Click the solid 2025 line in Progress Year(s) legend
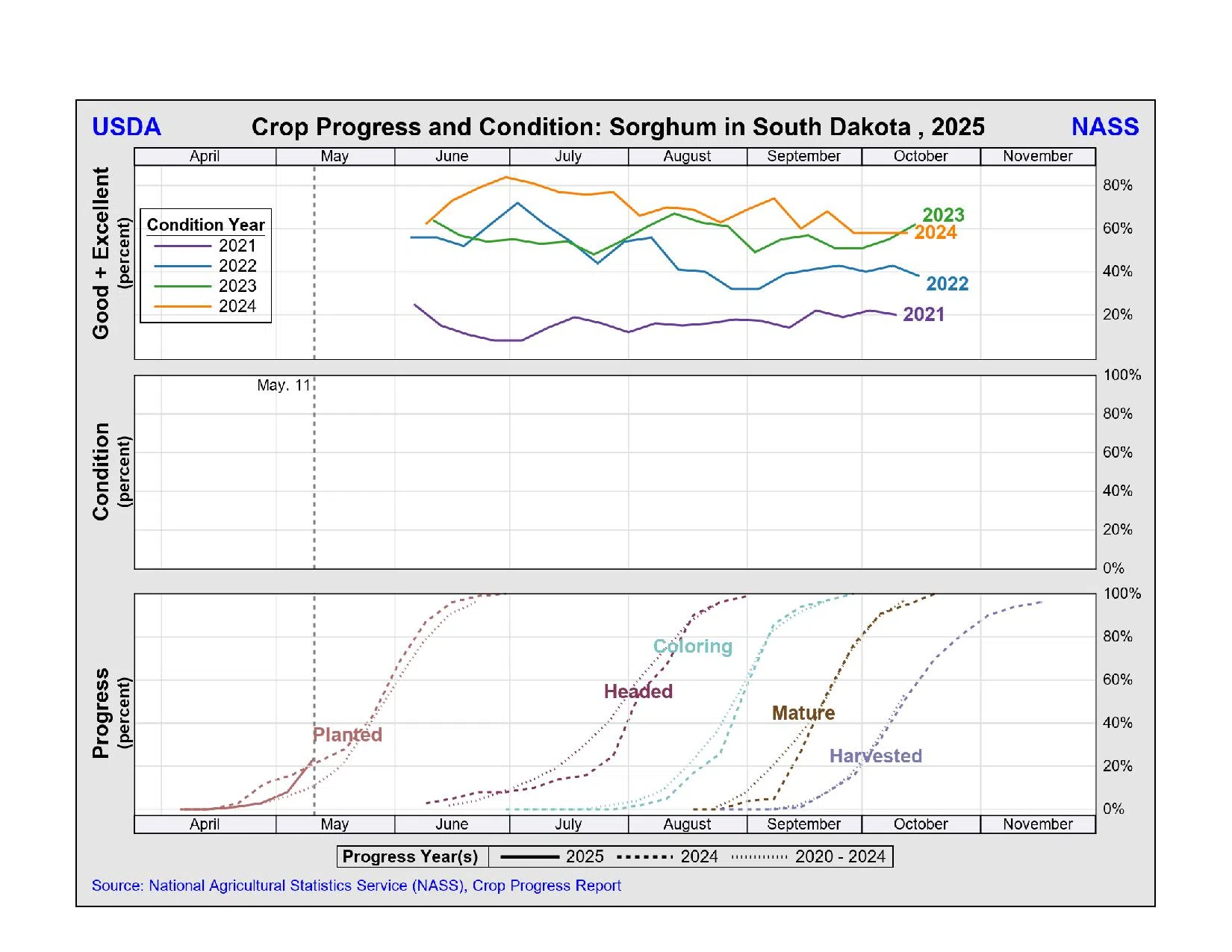 529,856
